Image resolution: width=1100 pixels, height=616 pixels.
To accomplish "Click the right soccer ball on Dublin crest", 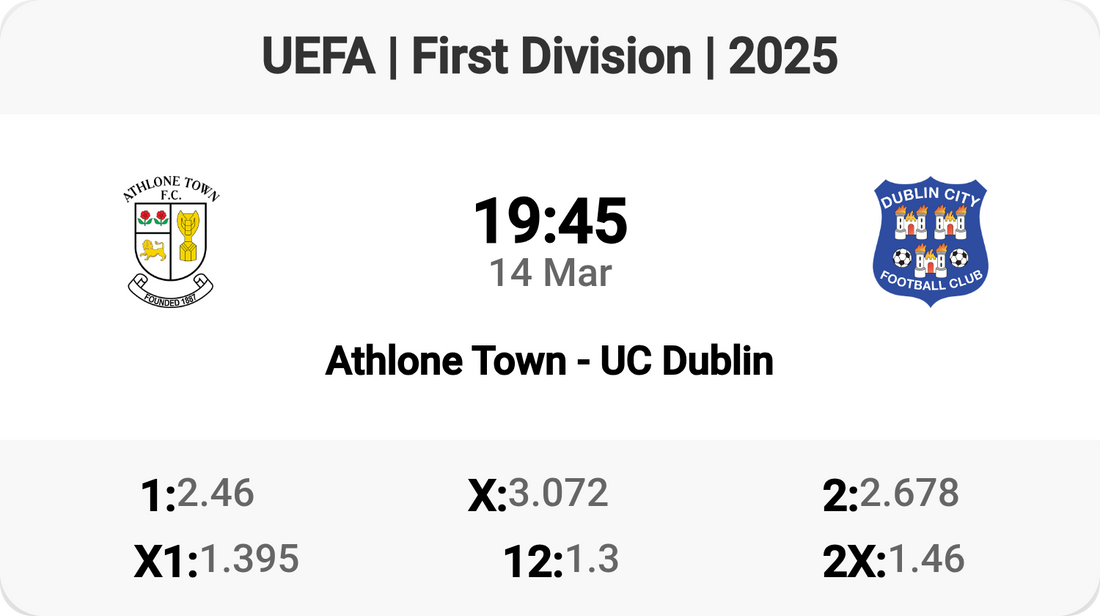I will (959, 258).
